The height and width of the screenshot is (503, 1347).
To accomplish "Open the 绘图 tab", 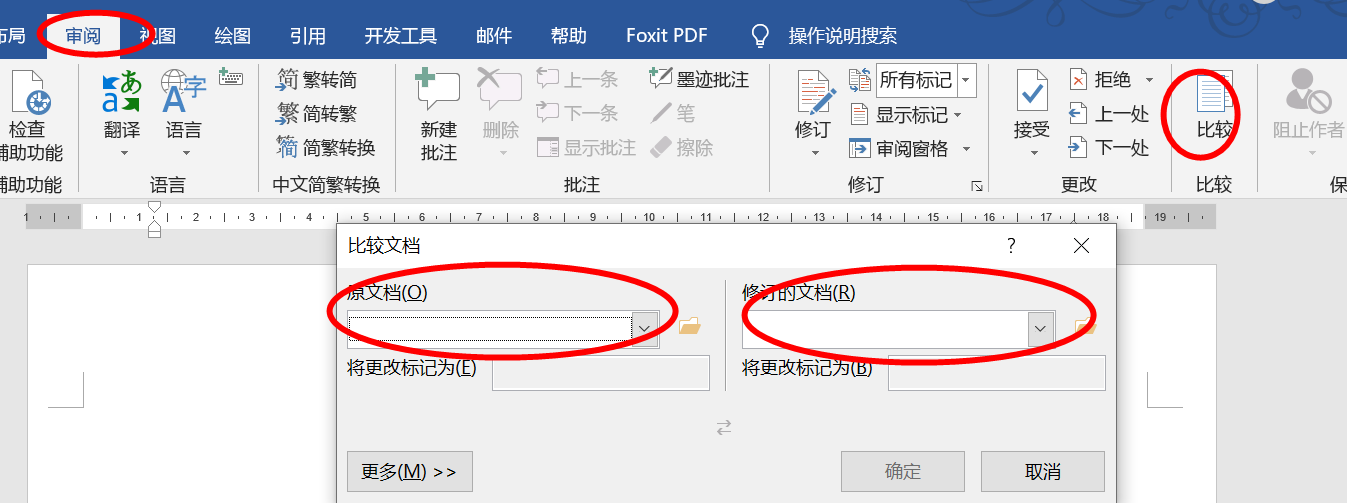I will 233,36.
